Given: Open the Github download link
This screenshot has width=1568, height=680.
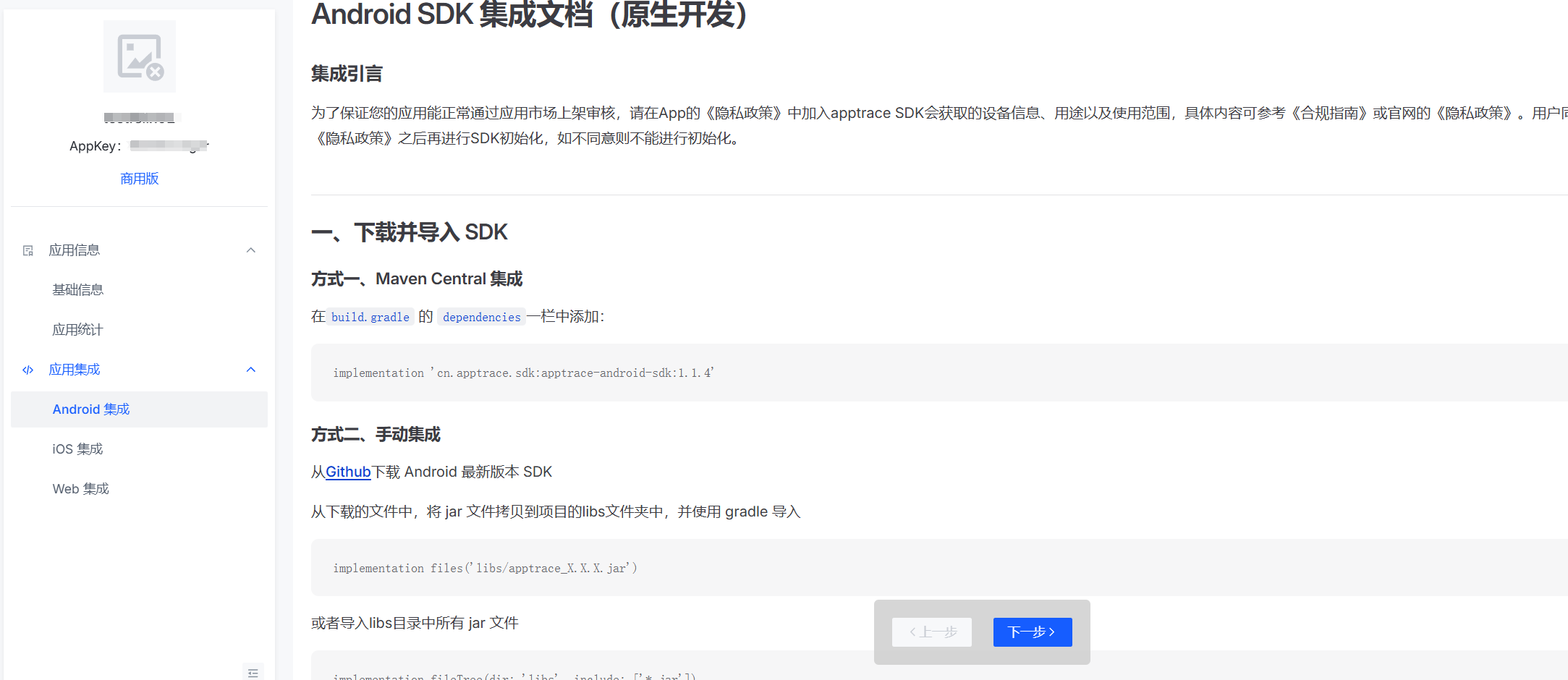Looking at the screenshot, I should pyautogui.click(x=348, y=472).
